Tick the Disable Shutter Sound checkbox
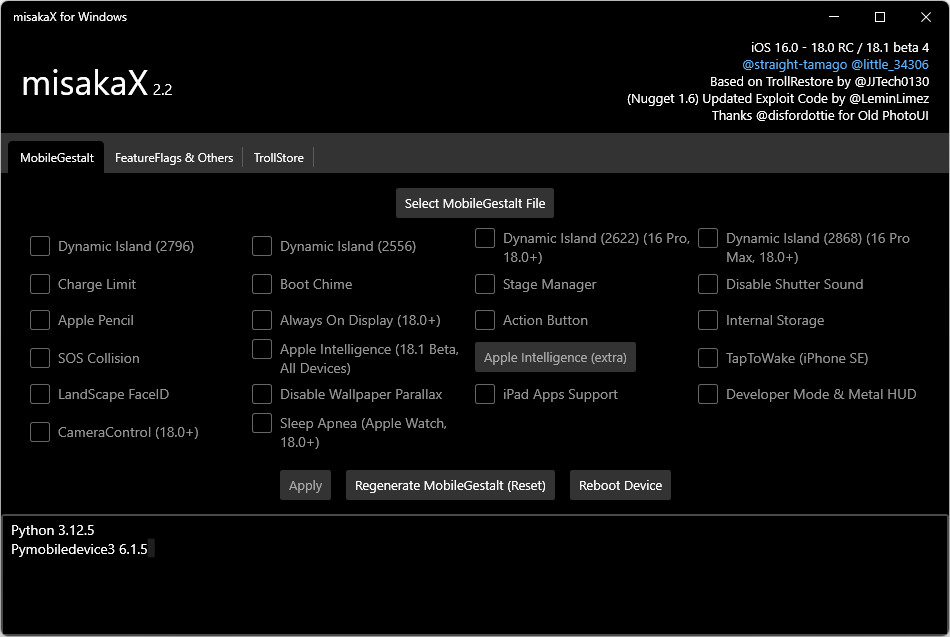The image size is (950, 637). pyautogui.click(x=708, y=284)
